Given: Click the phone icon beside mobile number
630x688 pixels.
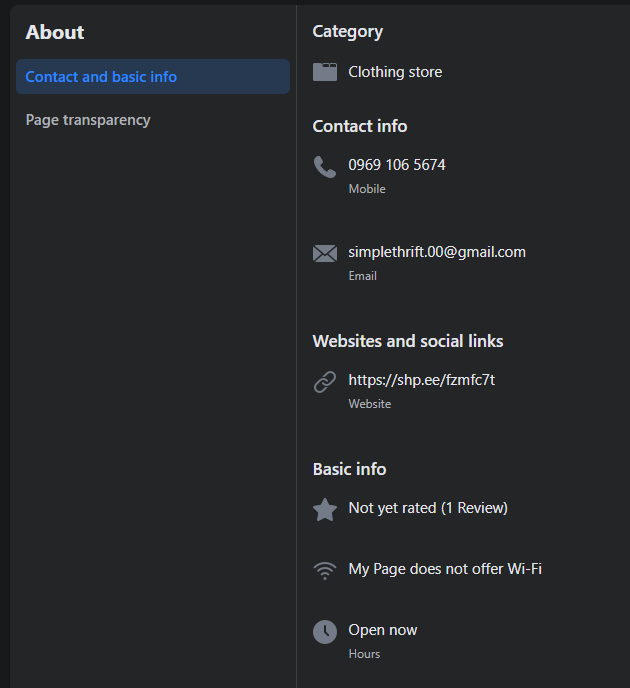Looking at the screenshot, I should [x=325, y=167].
